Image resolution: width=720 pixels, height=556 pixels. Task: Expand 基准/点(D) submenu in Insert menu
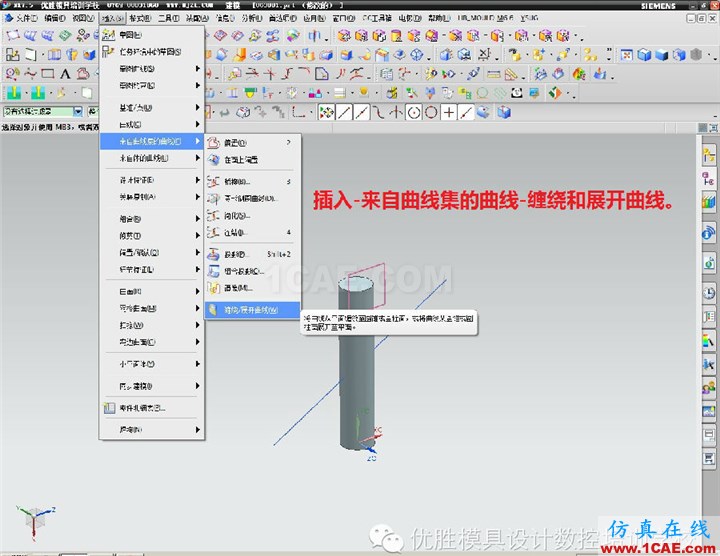tap(152, 107)
